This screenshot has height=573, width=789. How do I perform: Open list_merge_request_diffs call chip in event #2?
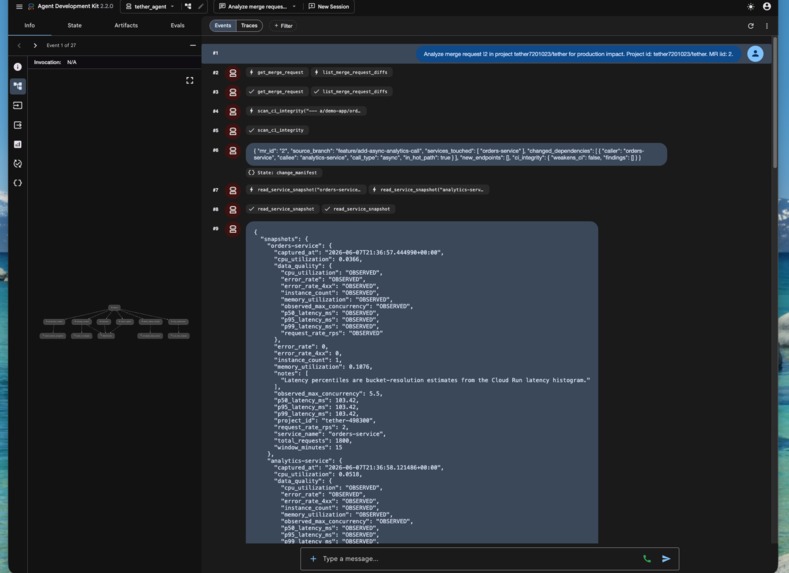point(351,72)
